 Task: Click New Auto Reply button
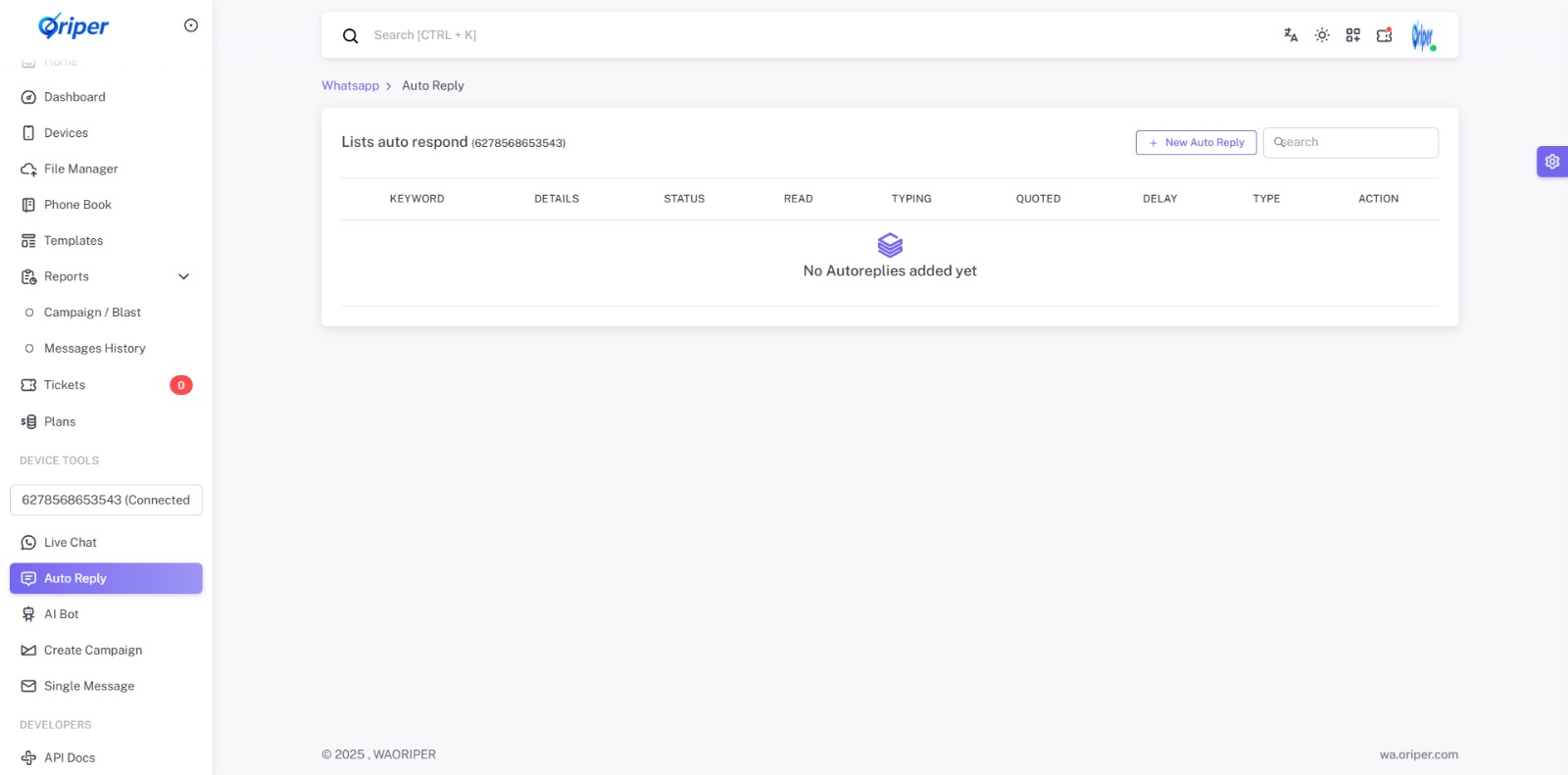click(1197, 143)
